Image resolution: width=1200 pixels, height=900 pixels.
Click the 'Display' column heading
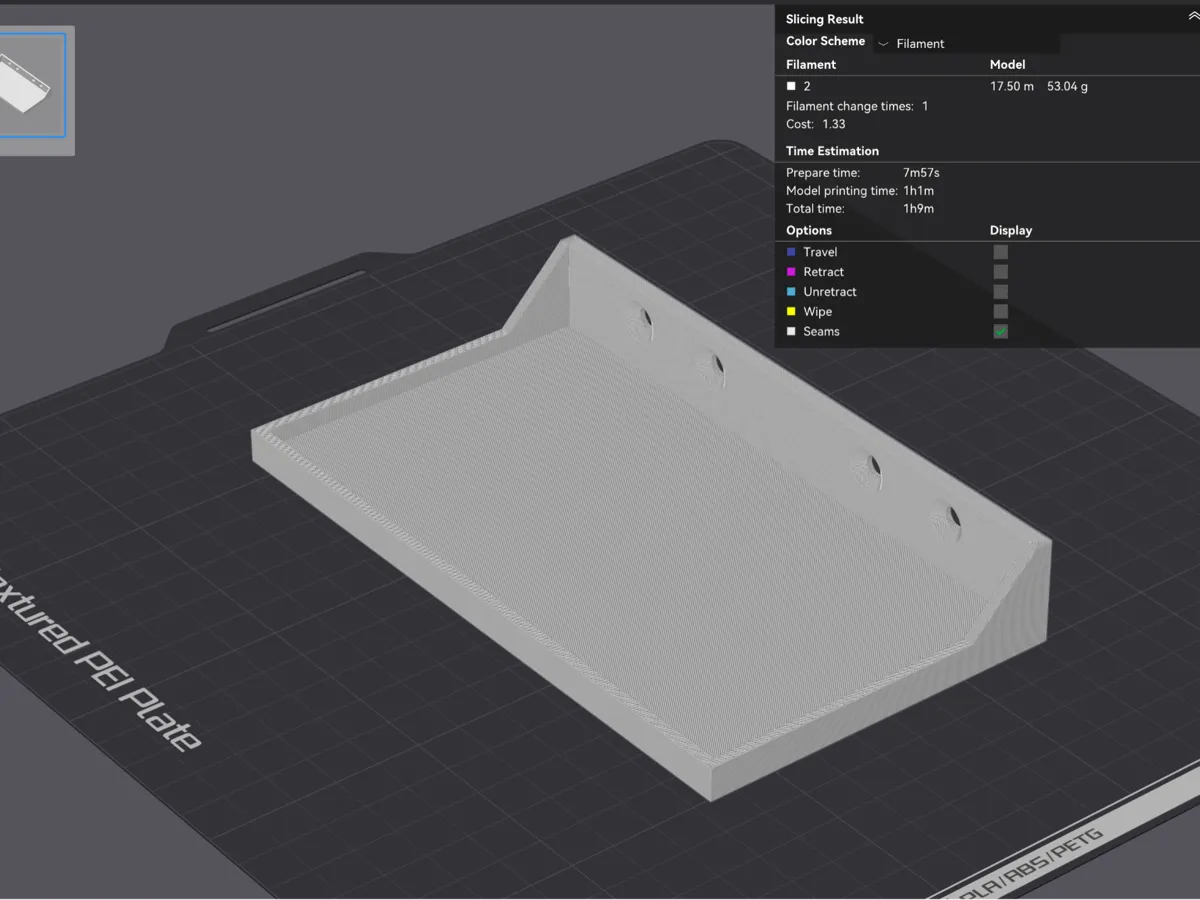[x=1011, y=230]
